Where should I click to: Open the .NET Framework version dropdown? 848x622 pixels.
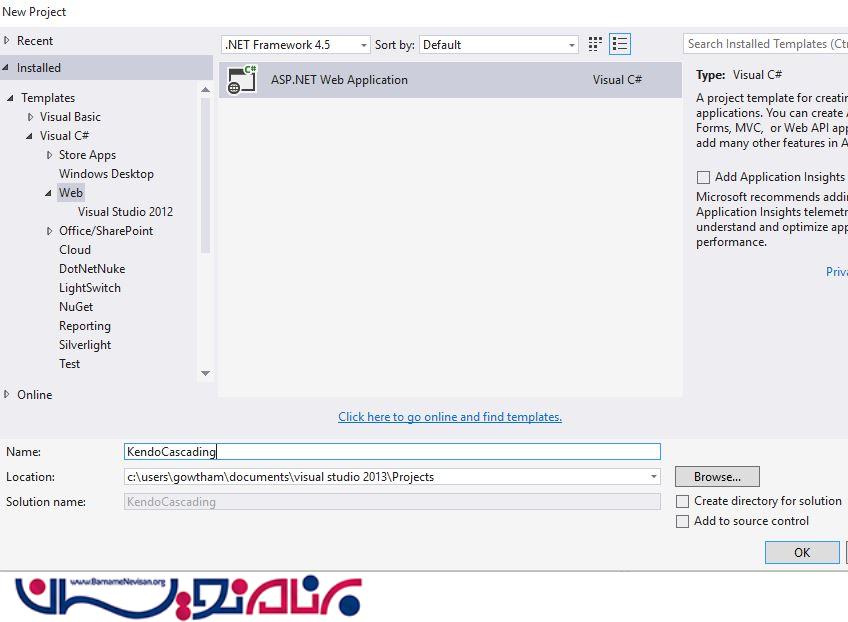[x=295, y=45]
